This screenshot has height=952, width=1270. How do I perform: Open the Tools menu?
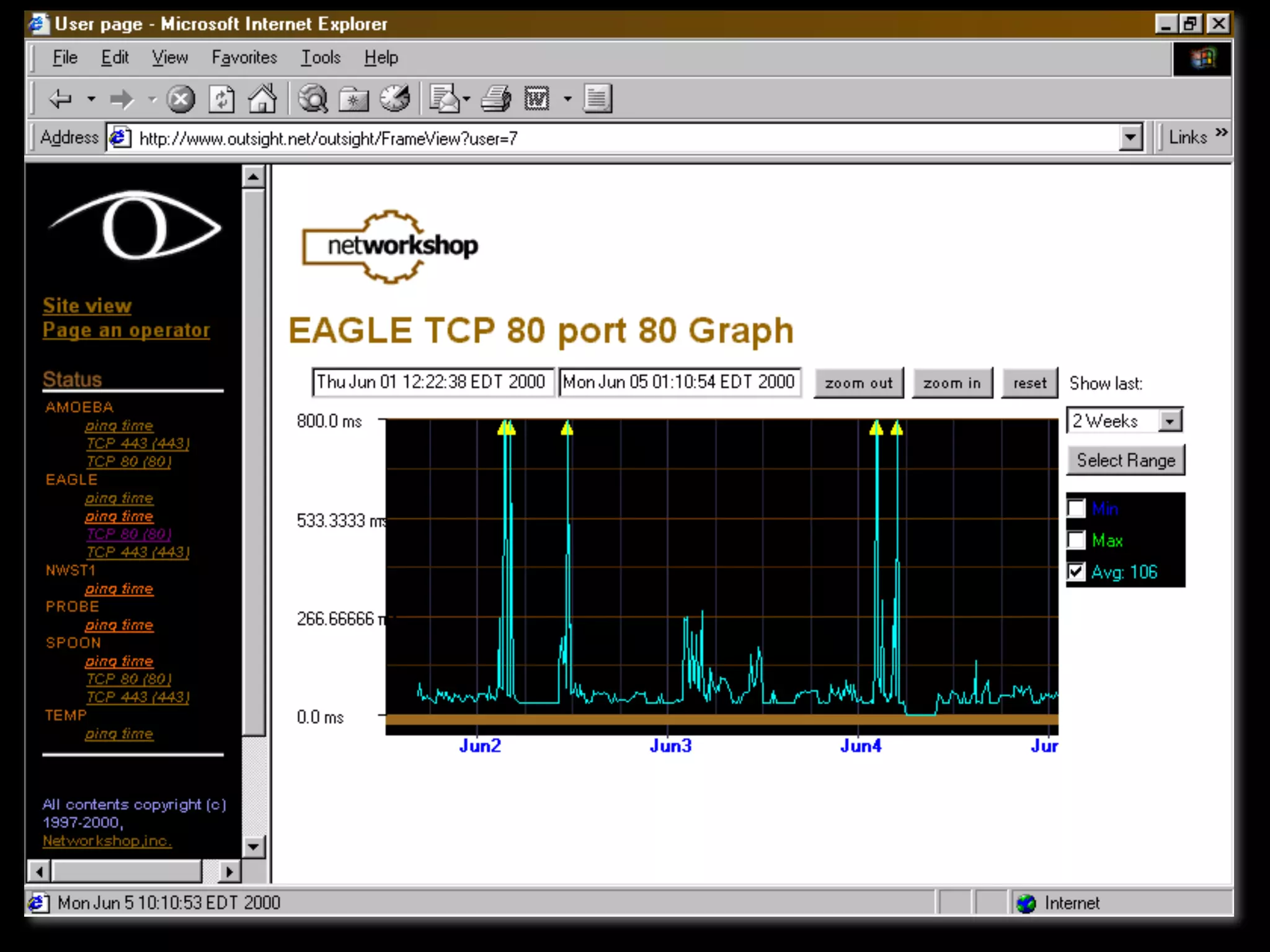[320, 58]
